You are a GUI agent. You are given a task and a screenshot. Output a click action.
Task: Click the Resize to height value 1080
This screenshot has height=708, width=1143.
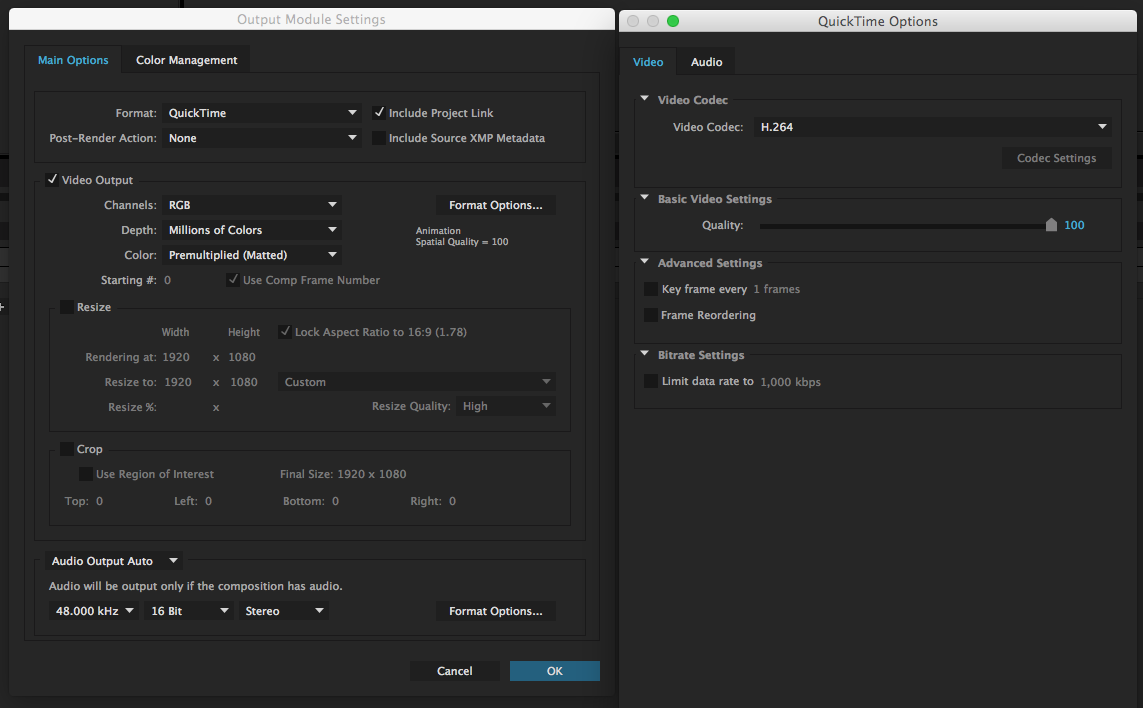click(243, 382)
